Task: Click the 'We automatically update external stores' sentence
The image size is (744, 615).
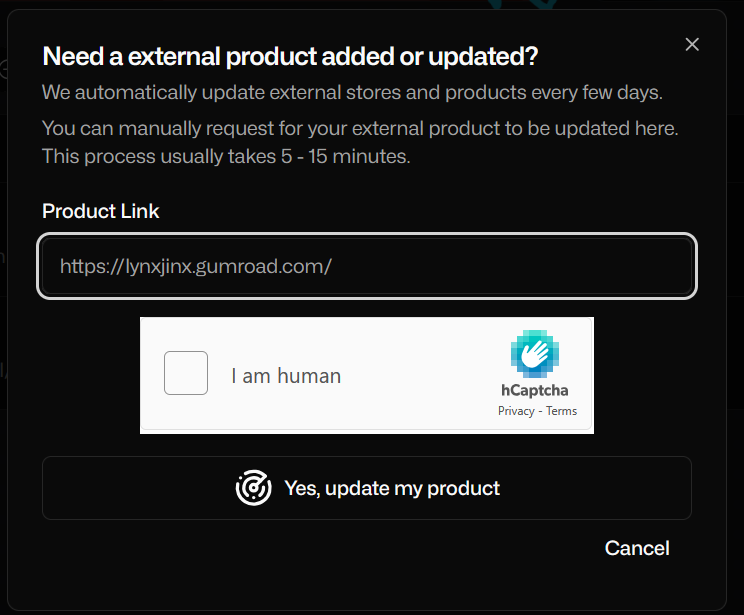Action: pyautogui.click(x=352, y=92)
